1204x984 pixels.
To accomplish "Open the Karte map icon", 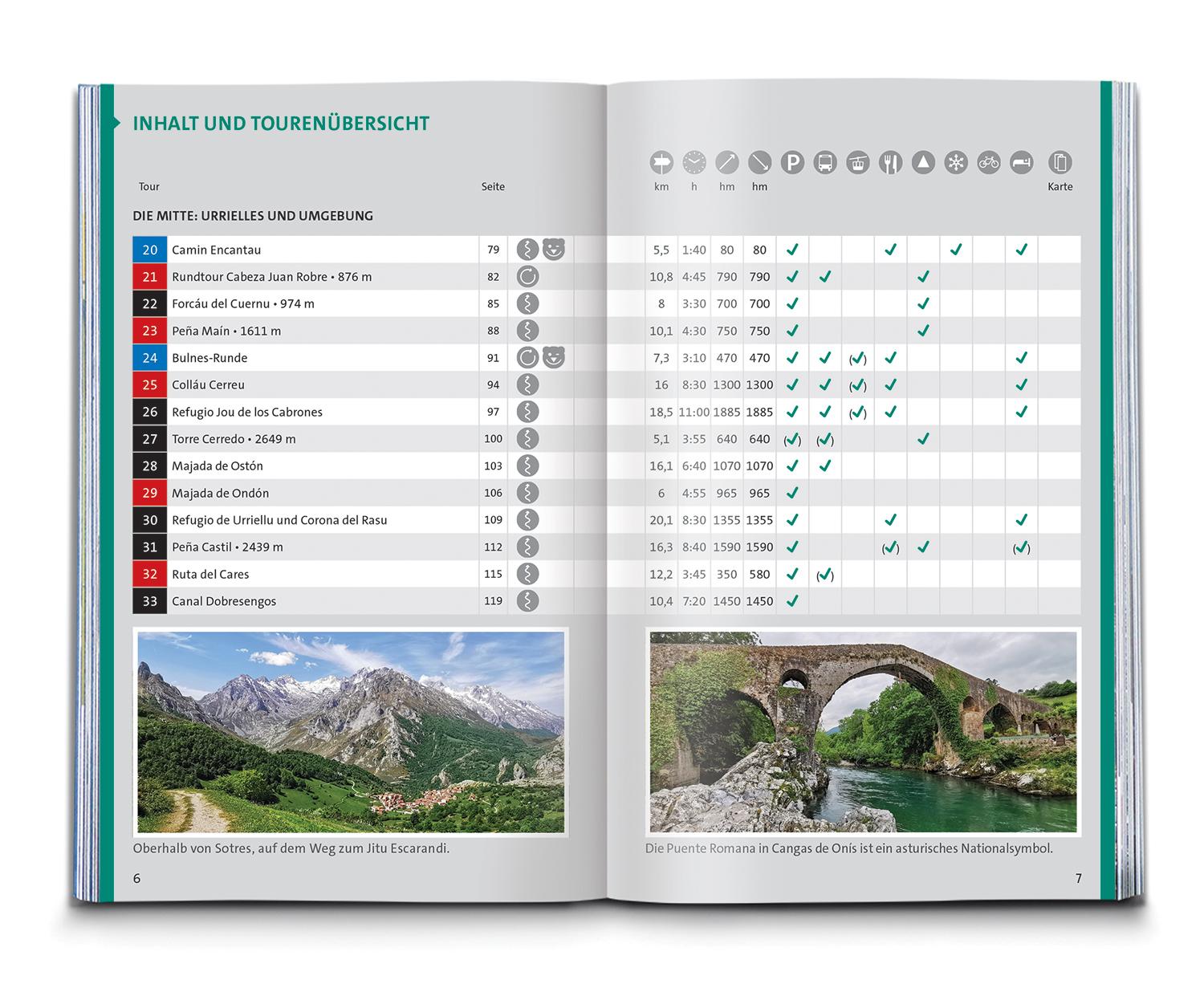I will point(1061,163).
